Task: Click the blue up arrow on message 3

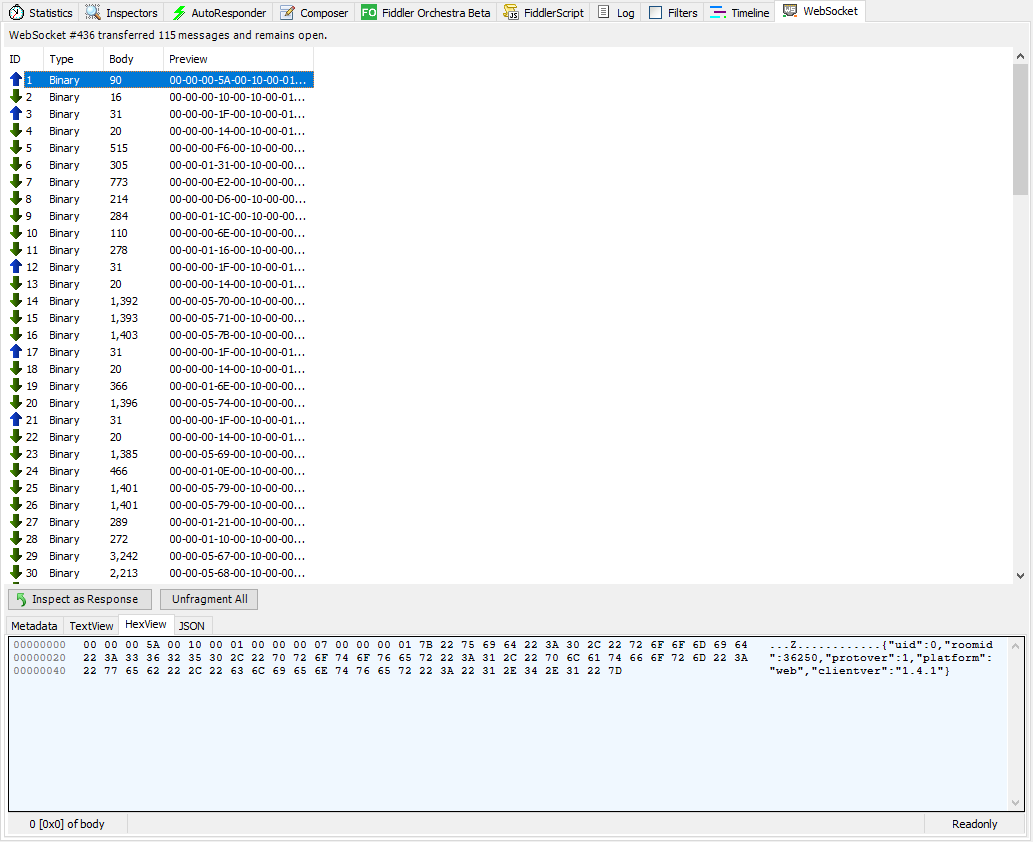Action: [x=16, y=114]
